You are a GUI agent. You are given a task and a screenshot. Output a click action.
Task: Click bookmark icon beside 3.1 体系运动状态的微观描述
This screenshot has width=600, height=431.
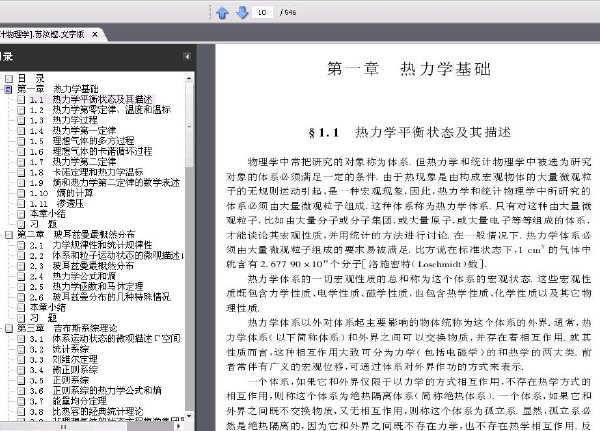[21, 339]
